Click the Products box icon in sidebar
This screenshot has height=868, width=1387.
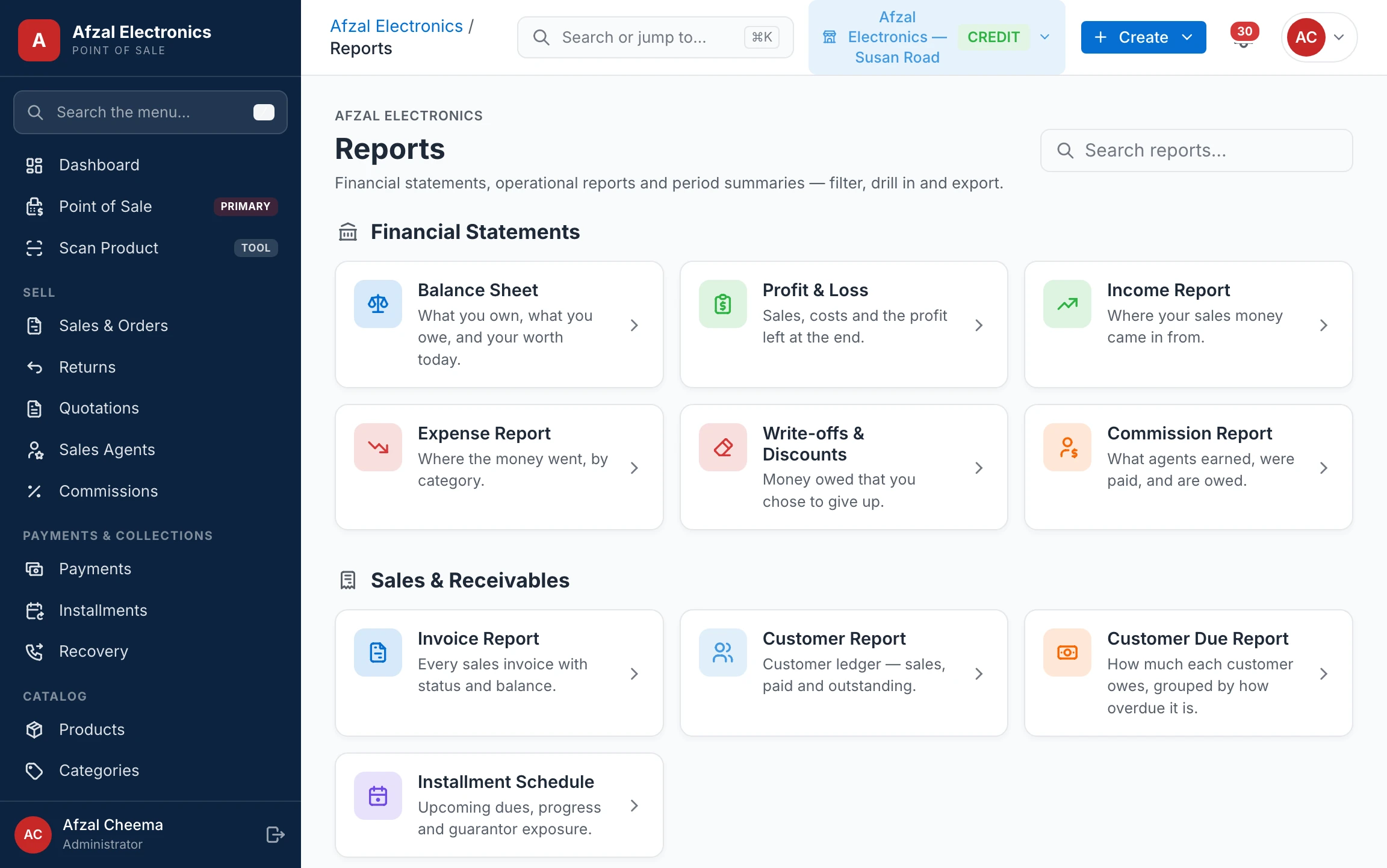(x=34, y=730)
